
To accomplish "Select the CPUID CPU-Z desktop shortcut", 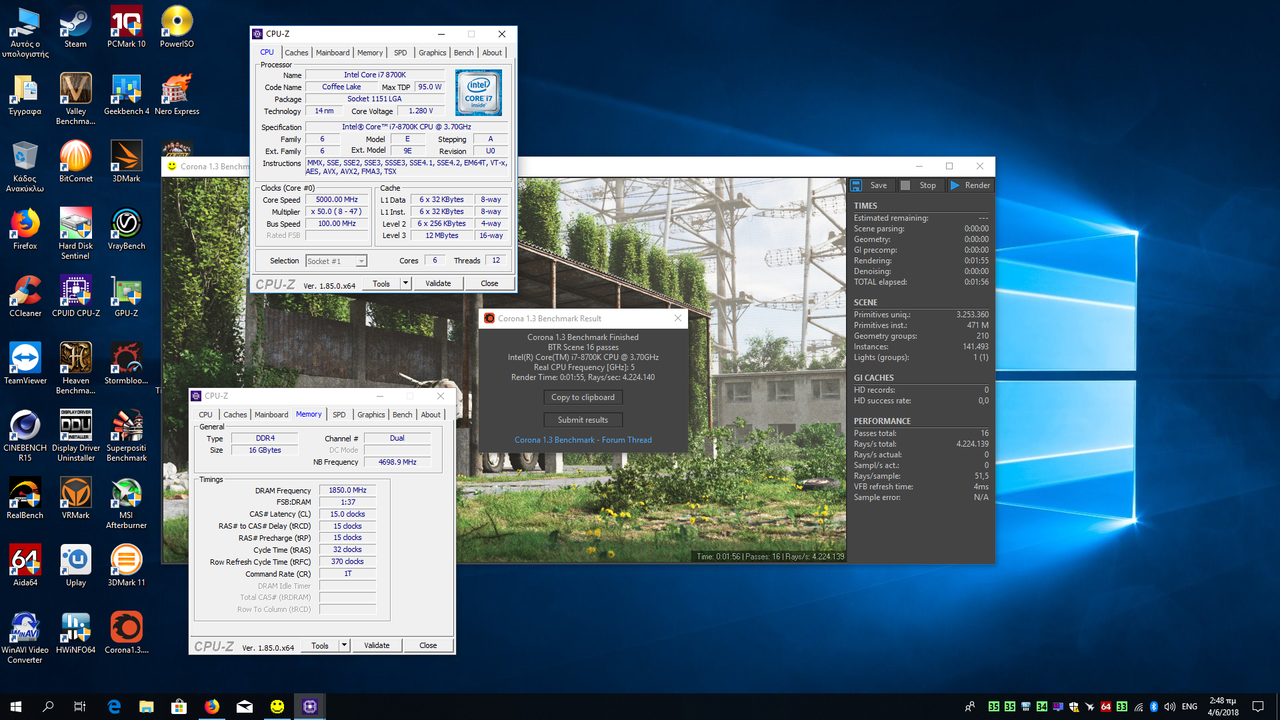I will [x=75, y=297].
